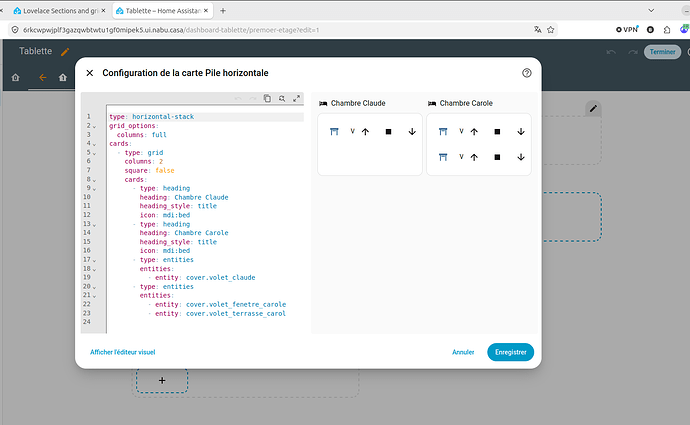
Task: Open search in the code editor toolbar
Action: tap(282, 99)
